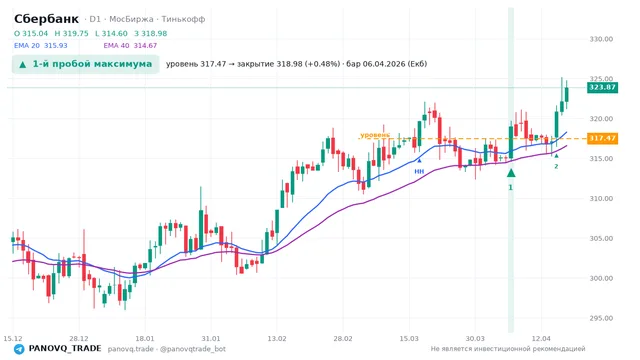The height and width of the screenshot is (360, 640).
Task: Click the 31.01 date axis label
Action: tap(211, 339)
